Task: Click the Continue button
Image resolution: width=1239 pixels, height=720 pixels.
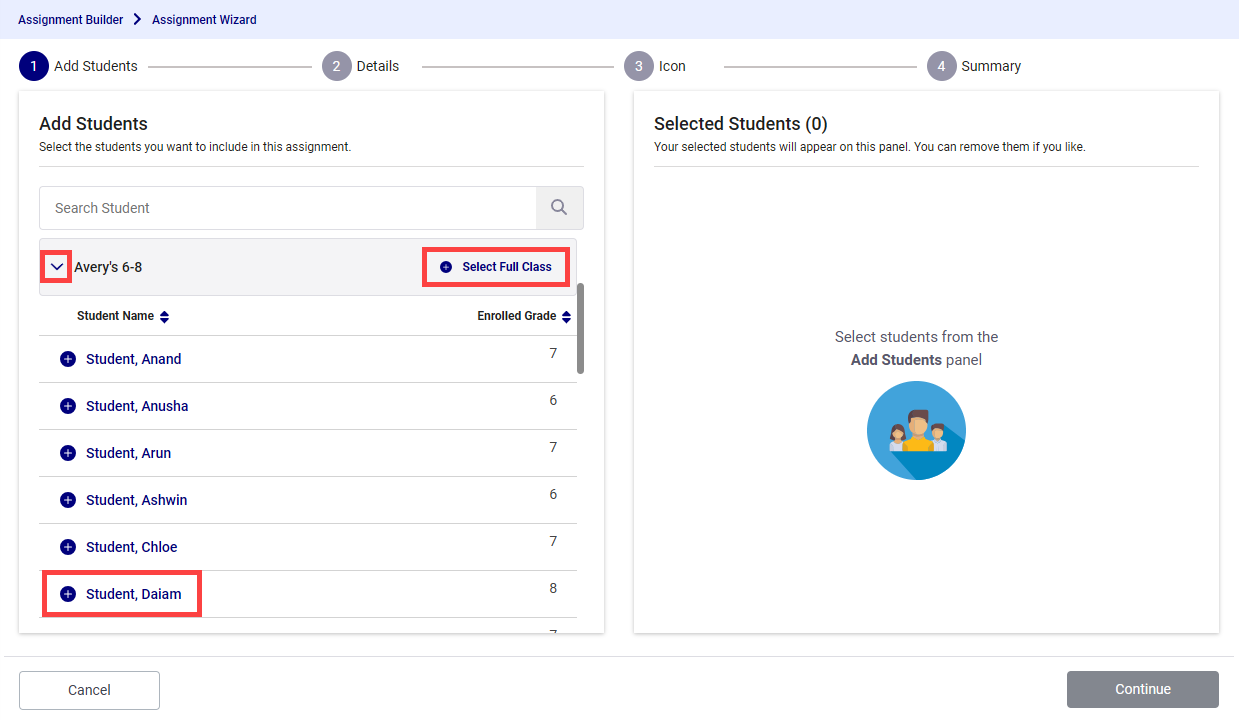Action: (x=1143, y=690)
